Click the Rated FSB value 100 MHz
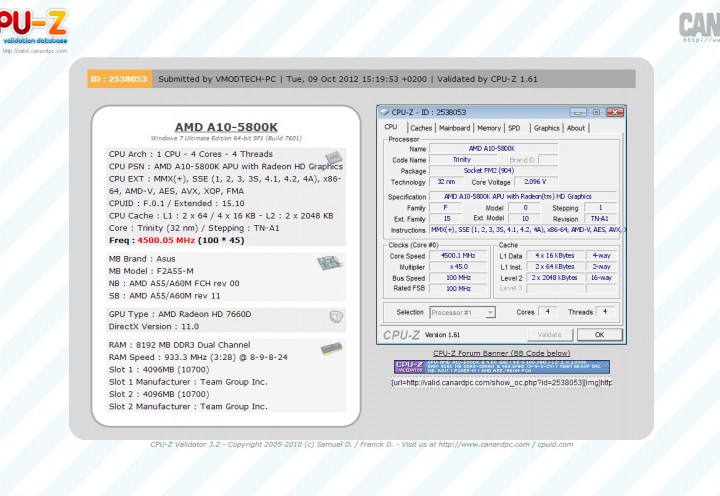The height and width of the screenshot is (496, 720). tap(458, 289)
